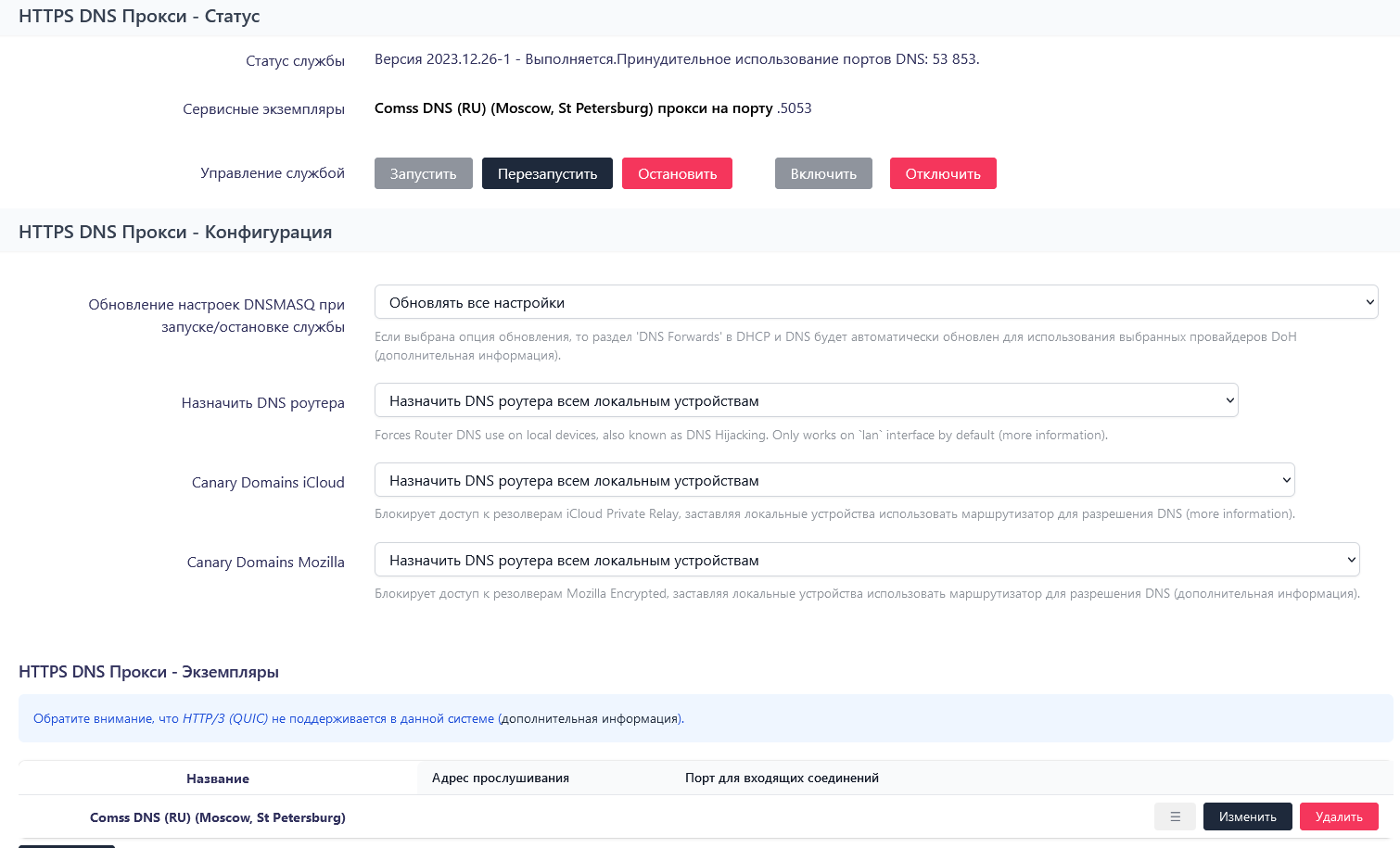Open the Canary Domains Mozilla dropdown
The image size is (1400, 848).
pos(867,560)
